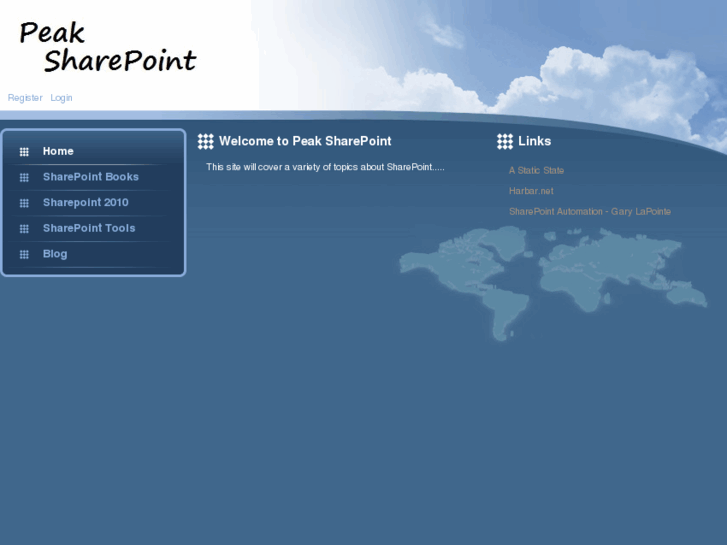This screenshot has width=727, height=545.
Task: Visit the Harbar.net link
Action: click(531, 191)
